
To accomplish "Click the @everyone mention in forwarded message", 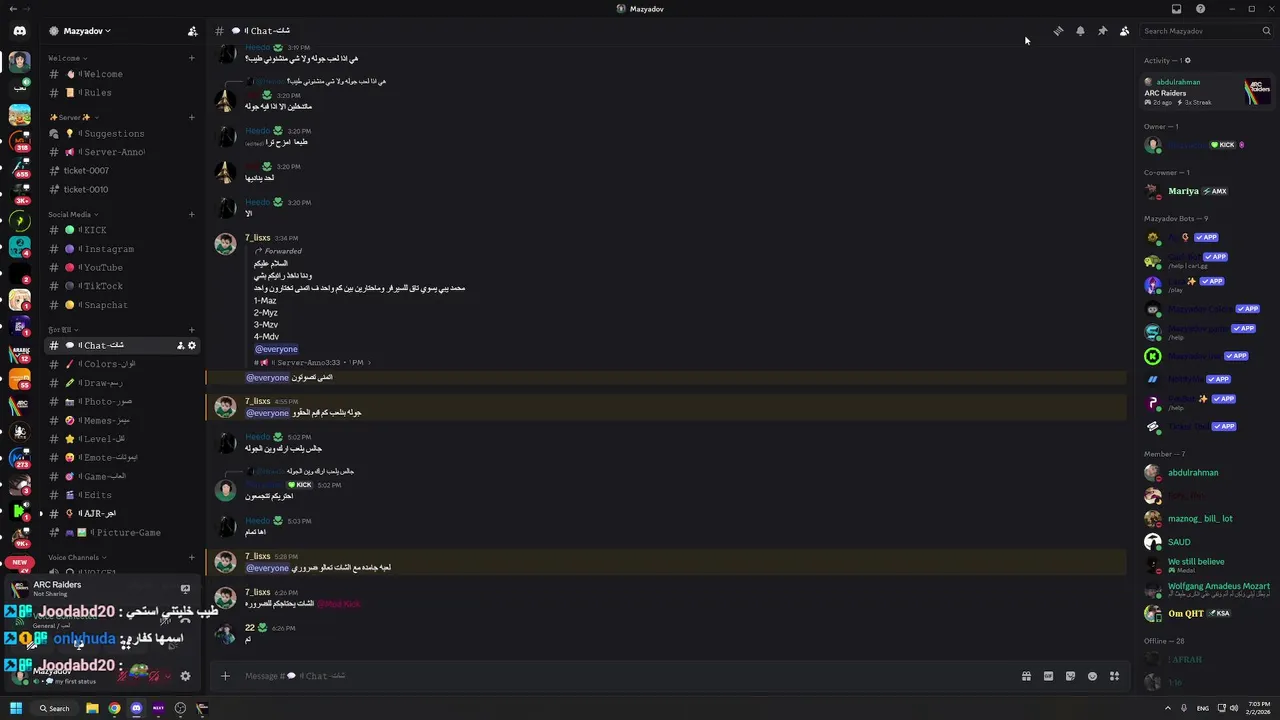I will 276,349.
